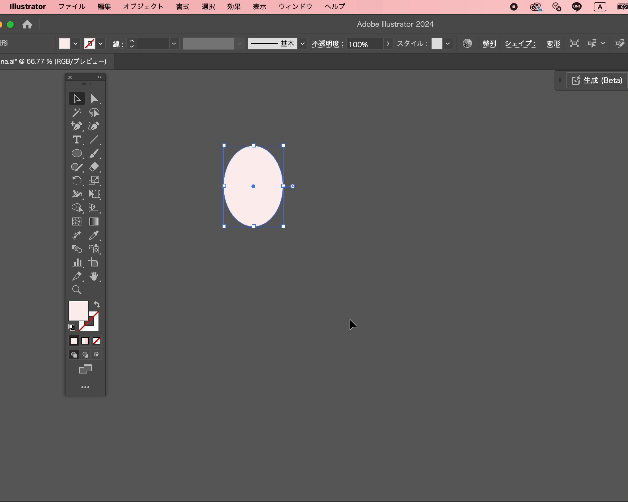Screen dimensions: 628x502
Task: Select the Rotate tool
Action: pos(77,181)
